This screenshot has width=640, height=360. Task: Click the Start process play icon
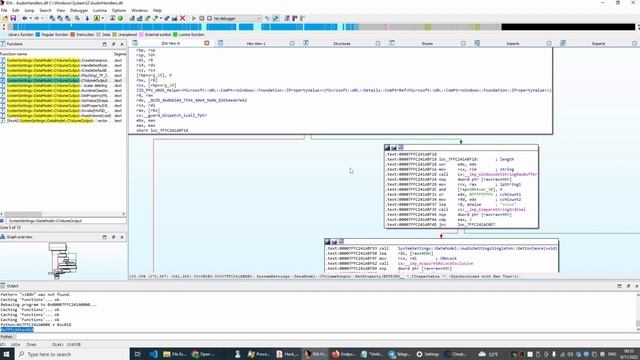coord(194,18)
